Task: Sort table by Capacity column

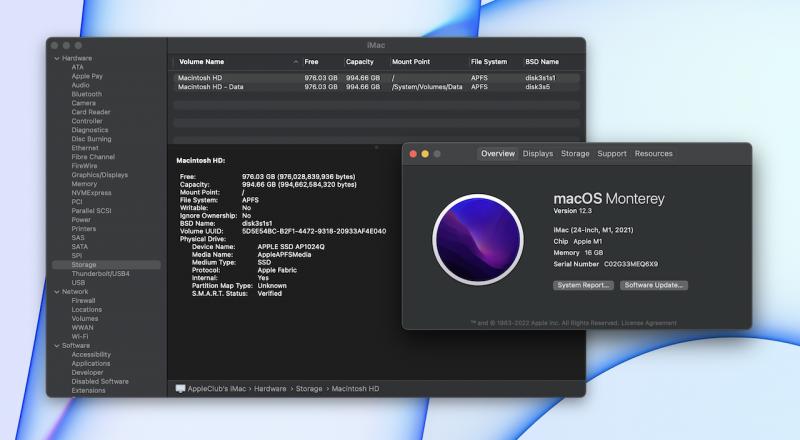Action: [x=360, y=62]
